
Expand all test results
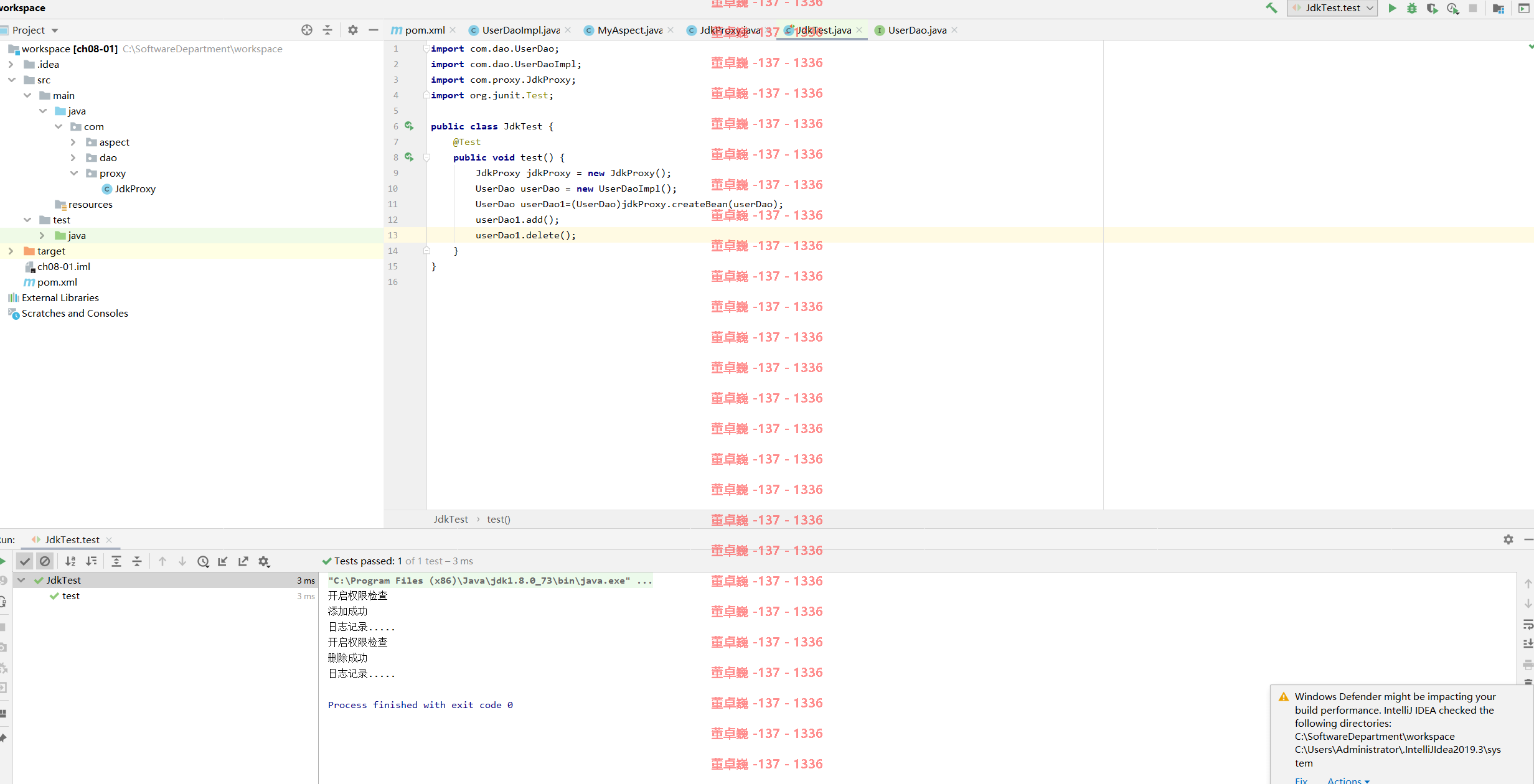[116, 561]
